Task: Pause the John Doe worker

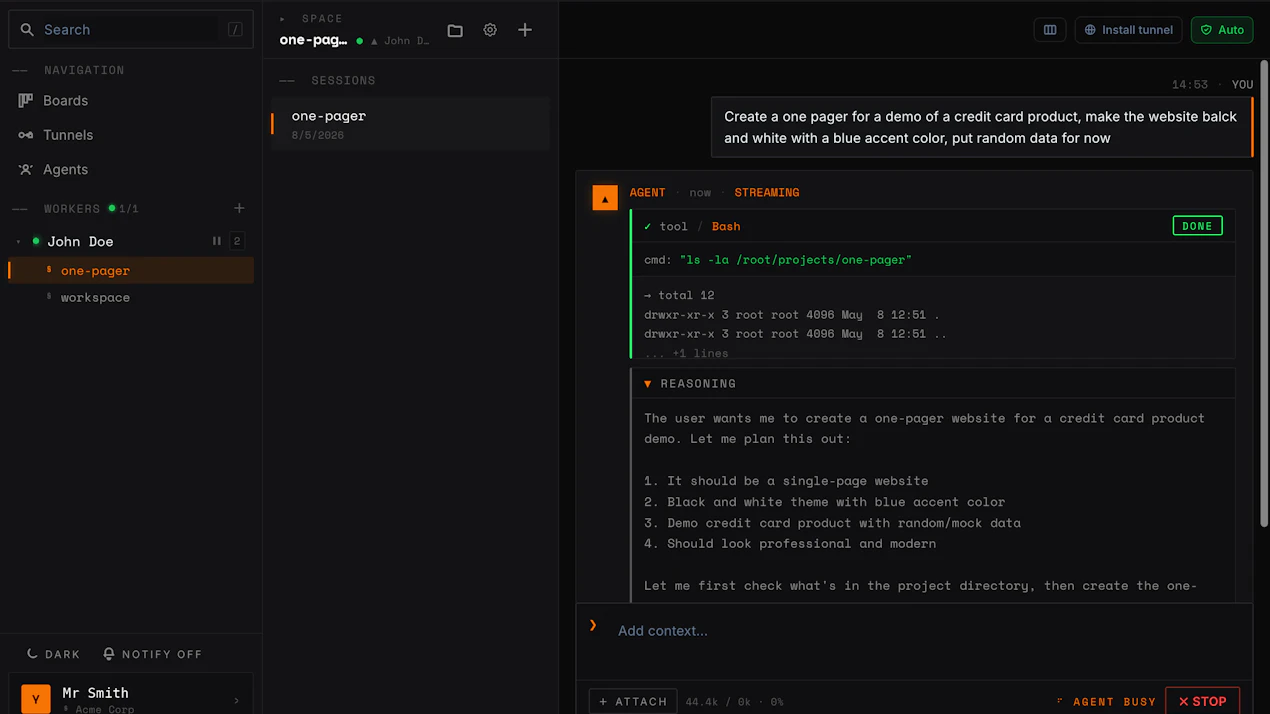Action: (216, 241)
